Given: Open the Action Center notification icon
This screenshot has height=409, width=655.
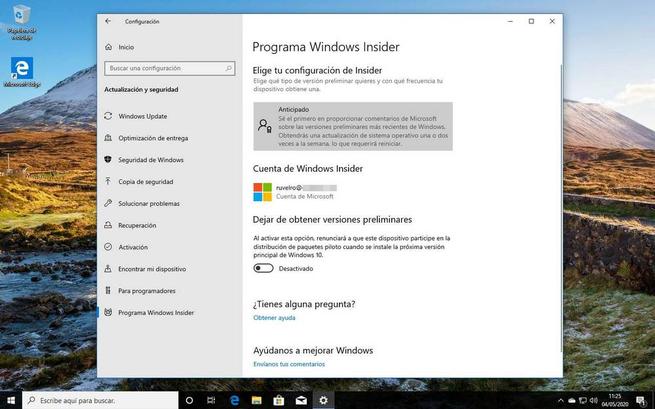Looking at the screenshot, I should pos(641,401).
